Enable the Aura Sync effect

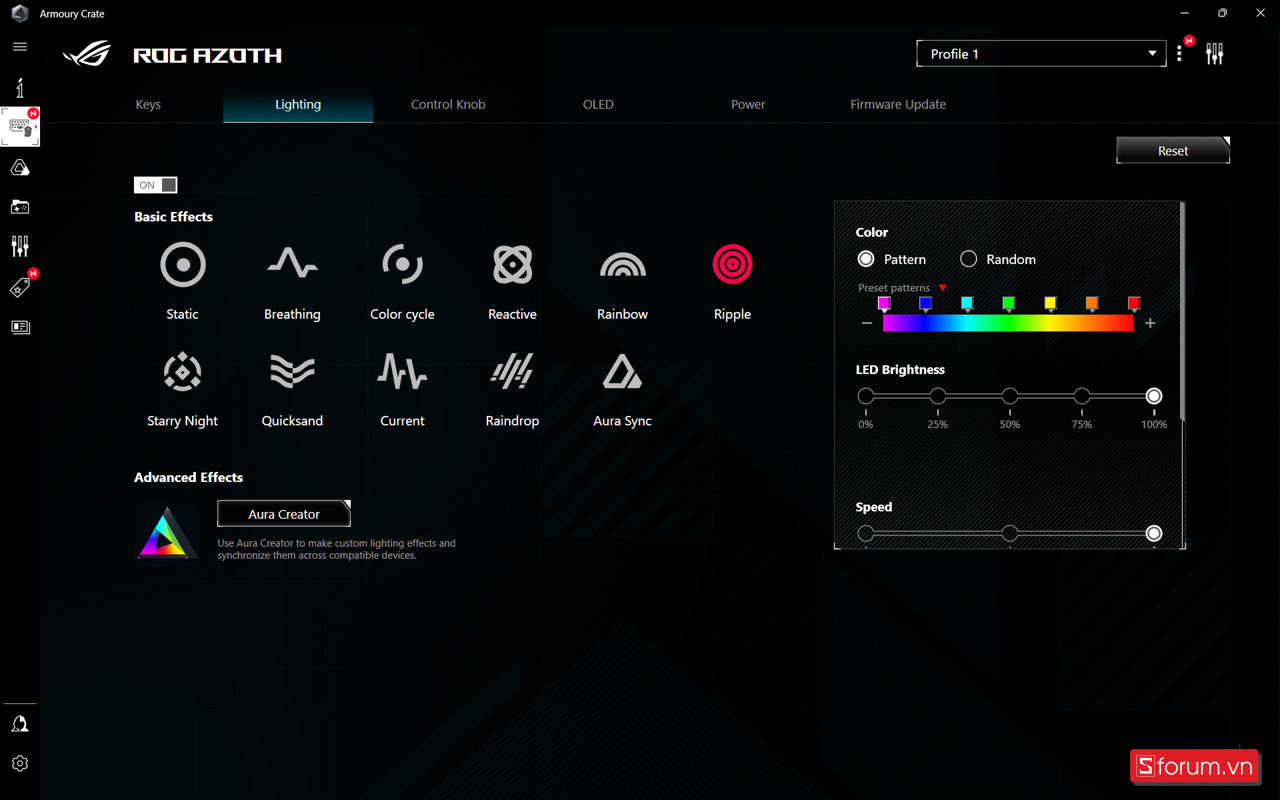click(x=622, y=372)
